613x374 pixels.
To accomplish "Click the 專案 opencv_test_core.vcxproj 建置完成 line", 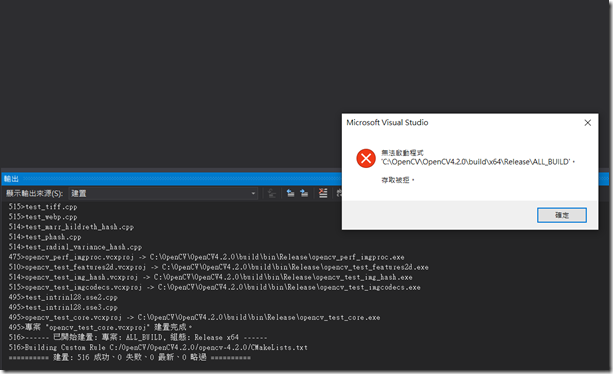I will [x=100, y=327].
